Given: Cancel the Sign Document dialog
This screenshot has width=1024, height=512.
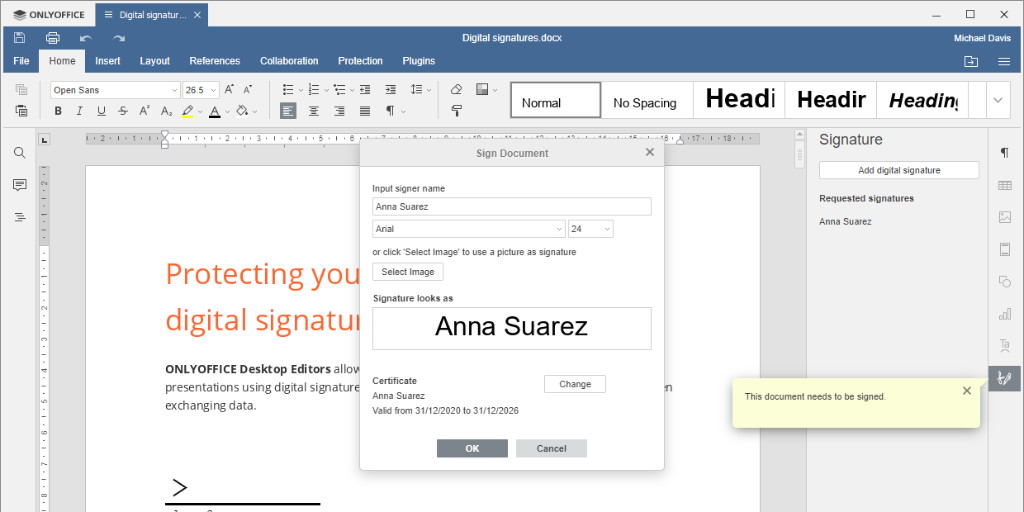Looking at the screenshot, I should click(x=551, y=448).
